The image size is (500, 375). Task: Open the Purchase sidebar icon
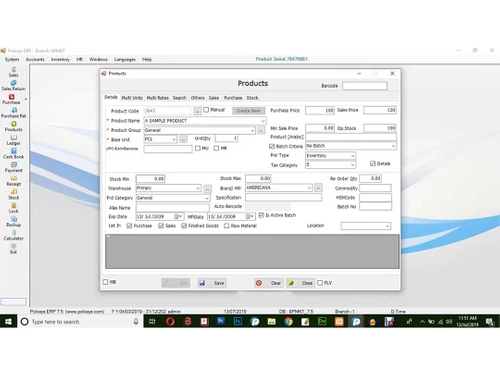12,99
